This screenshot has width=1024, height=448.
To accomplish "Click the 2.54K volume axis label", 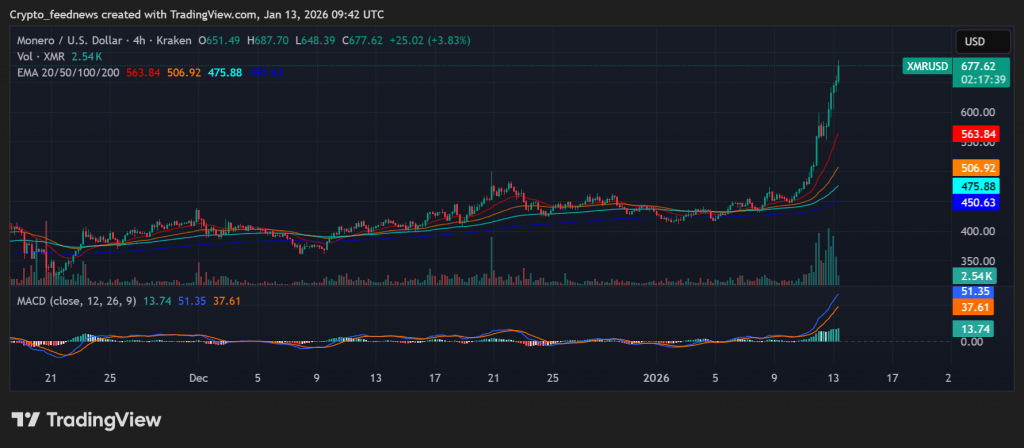I will point(973,276).
